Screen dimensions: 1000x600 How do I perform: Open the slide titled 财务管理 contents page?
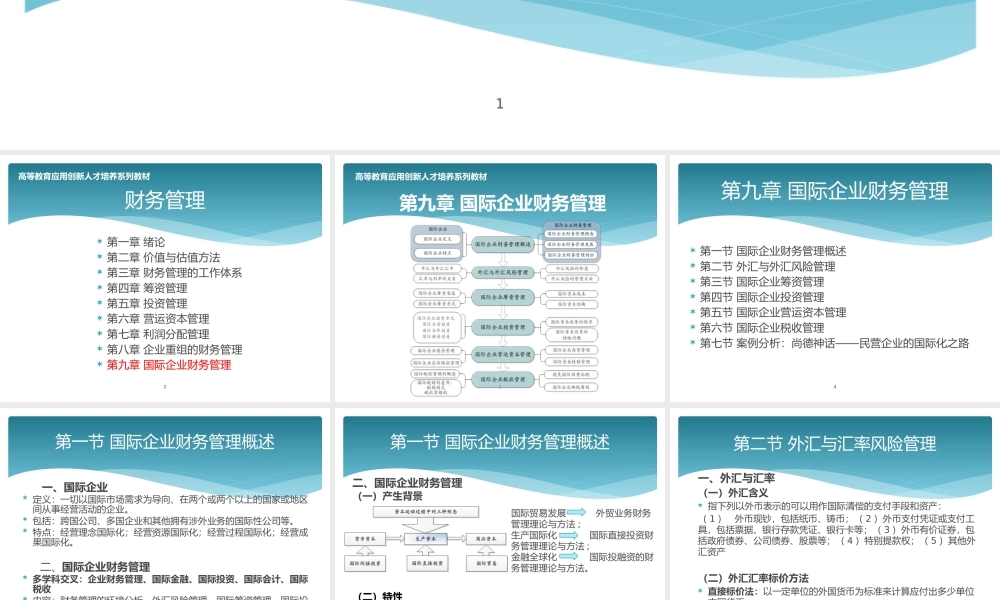[165, 201]
